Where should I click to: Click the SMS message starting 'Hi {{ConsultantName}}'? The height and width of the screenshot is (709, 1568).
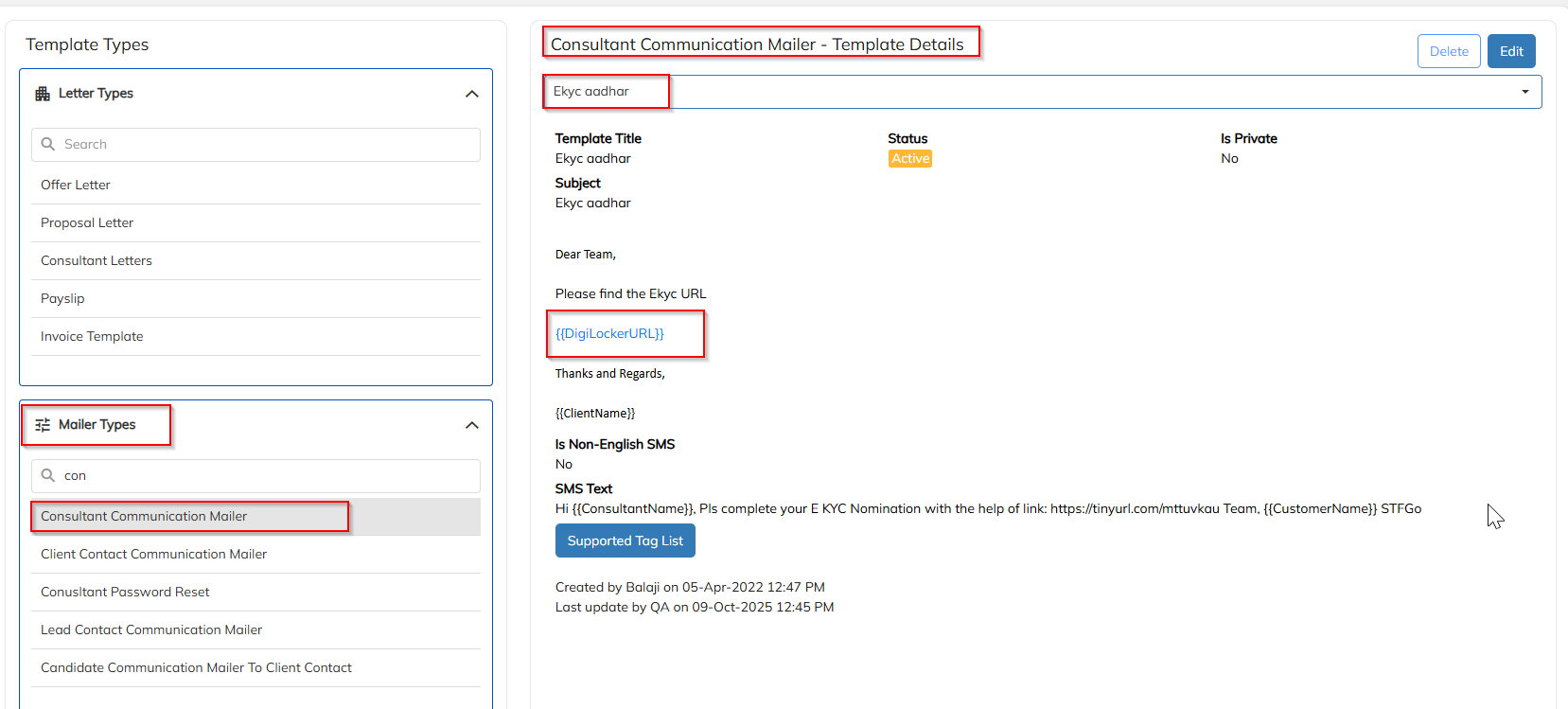[x=988, y=508]
